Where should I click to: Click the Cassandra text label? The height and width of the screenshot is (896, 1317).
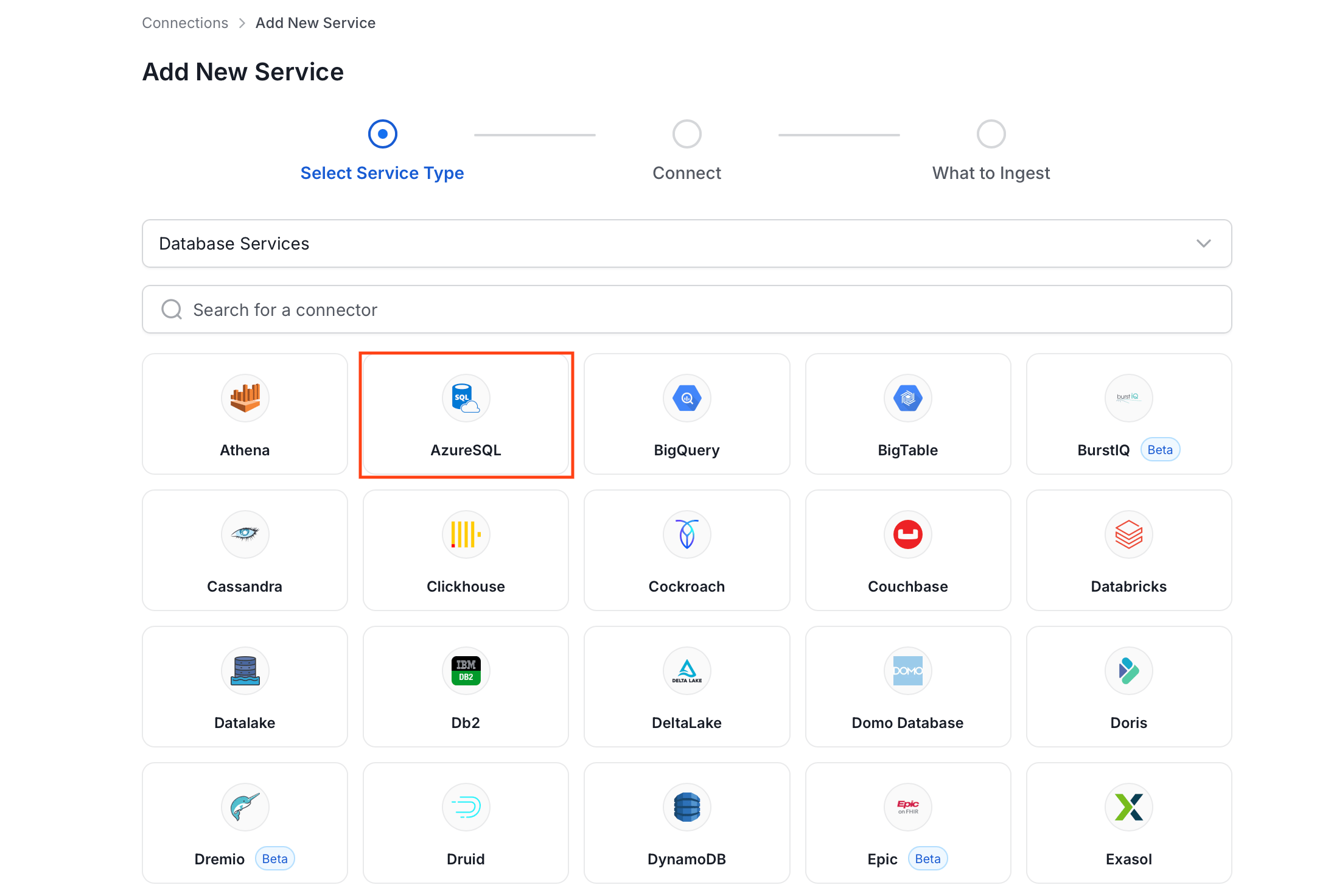coord(245,586)
